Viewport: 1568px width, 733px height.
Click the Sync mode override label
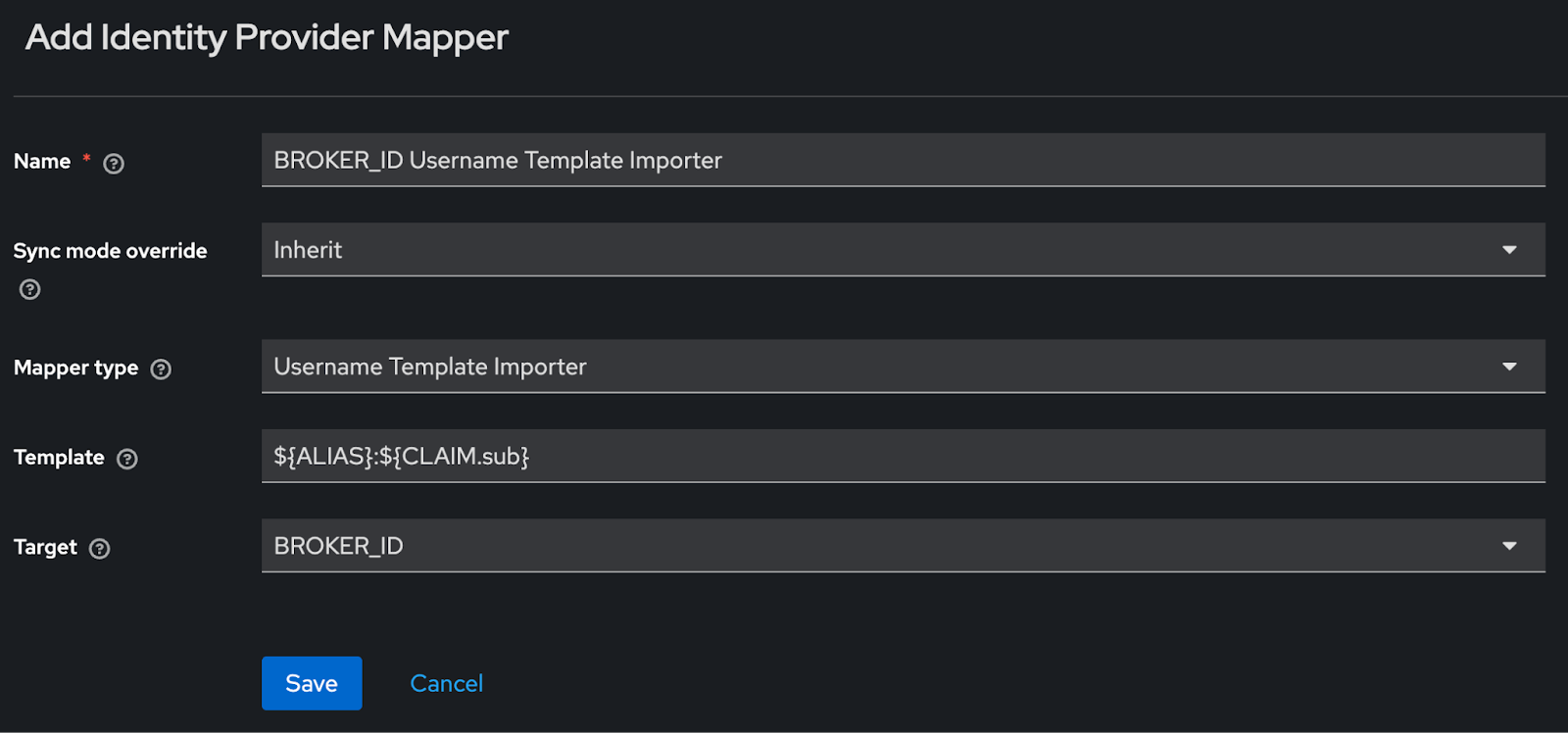[x=110, y=251]
